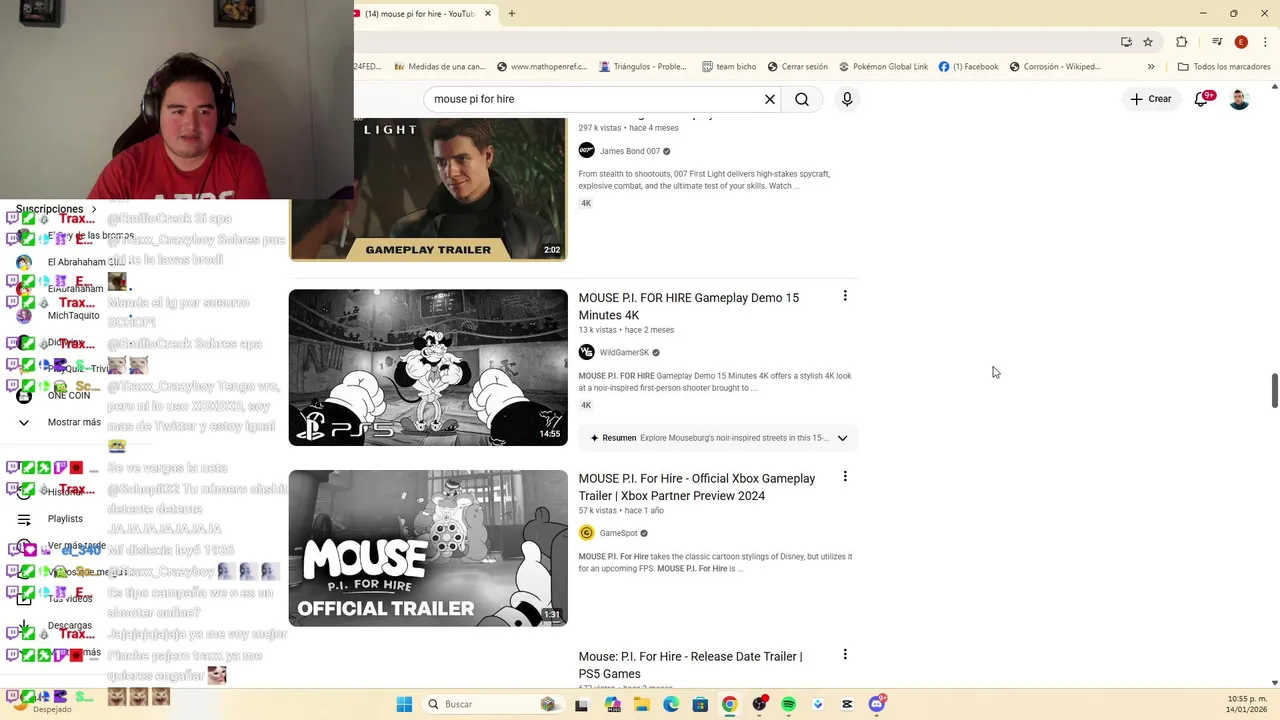
Task: Open the MichTaquito subscription
Action: [73, 316]
